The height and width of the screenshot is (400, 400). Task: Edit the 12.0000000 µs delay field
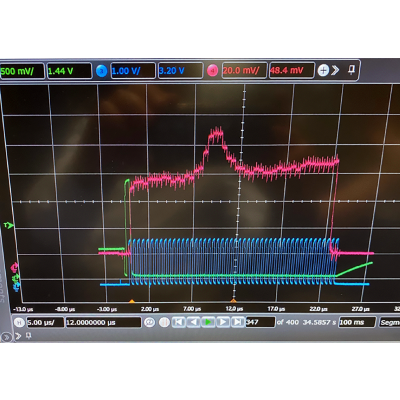click(103, 322)
